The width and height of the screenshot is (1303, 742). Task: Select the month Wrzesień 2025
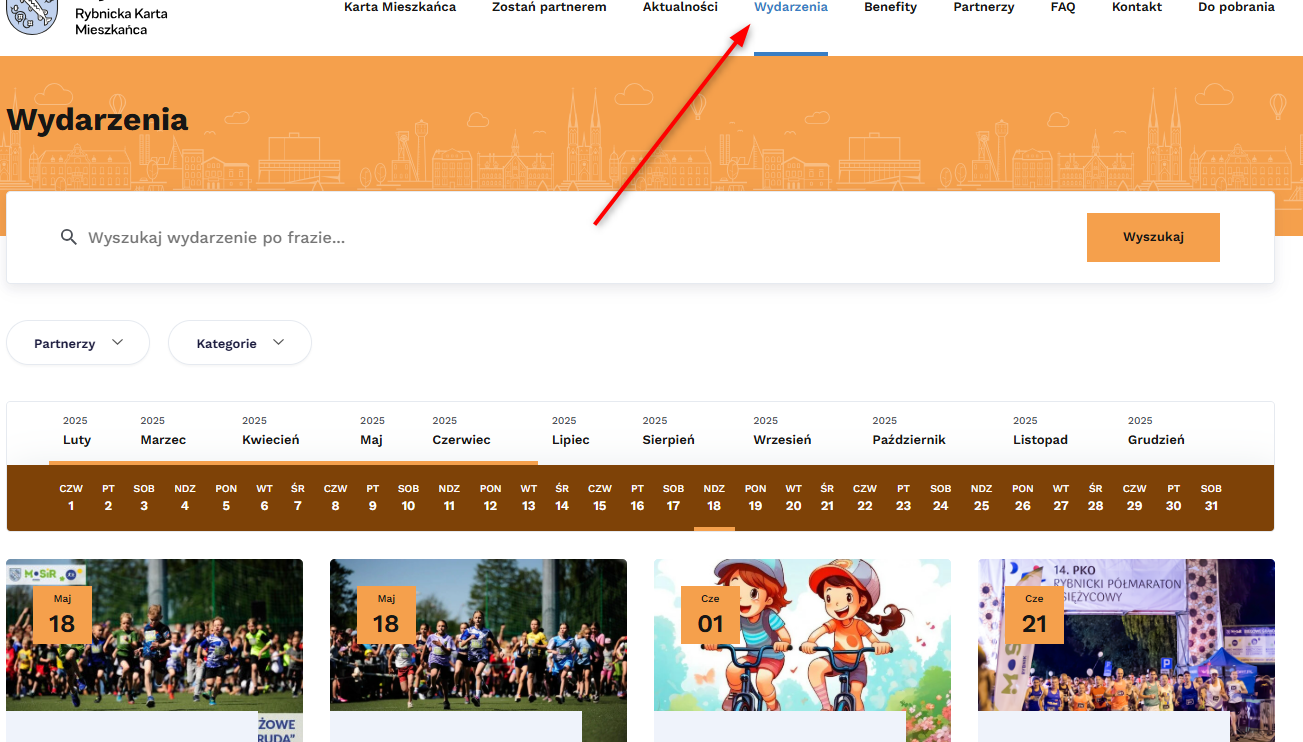(x=782, y=431)
